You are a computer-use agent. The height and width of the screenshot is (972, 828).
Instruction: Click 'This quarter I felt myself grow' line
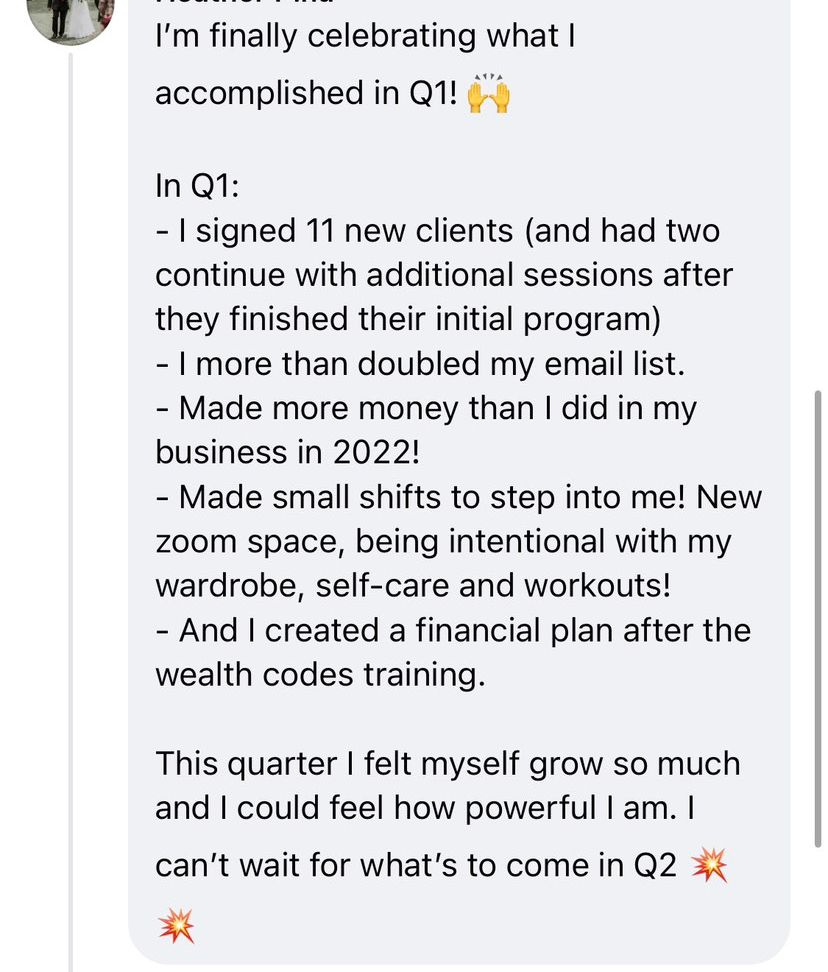pos(447,764)
